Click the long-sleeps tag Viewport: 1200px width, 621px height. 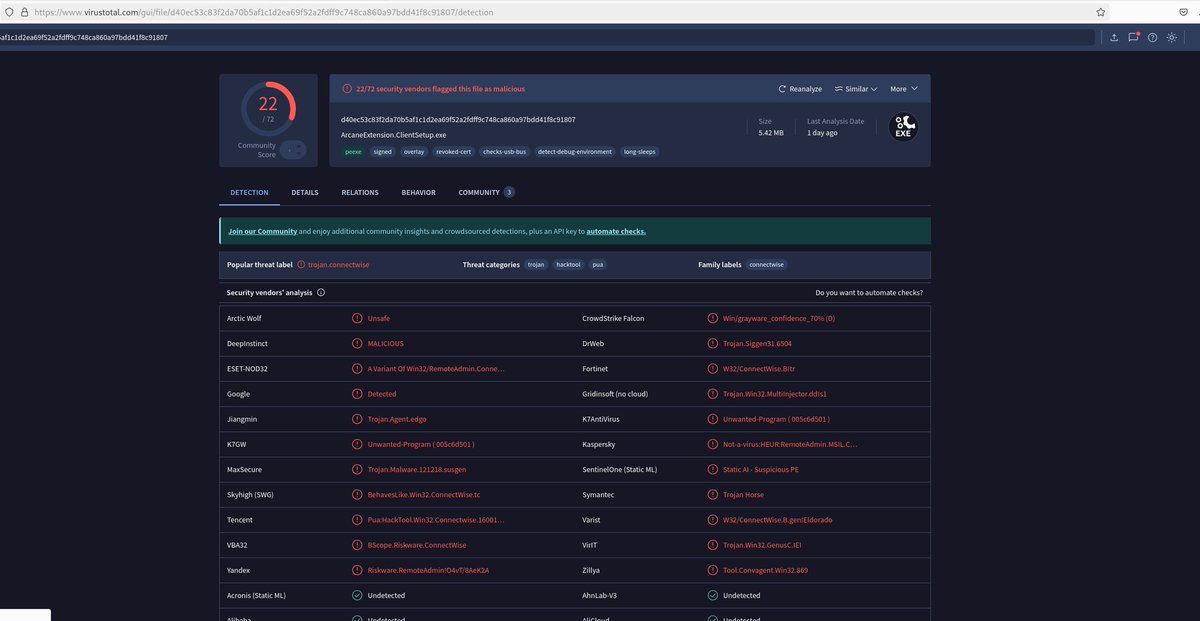coord(640,152)
